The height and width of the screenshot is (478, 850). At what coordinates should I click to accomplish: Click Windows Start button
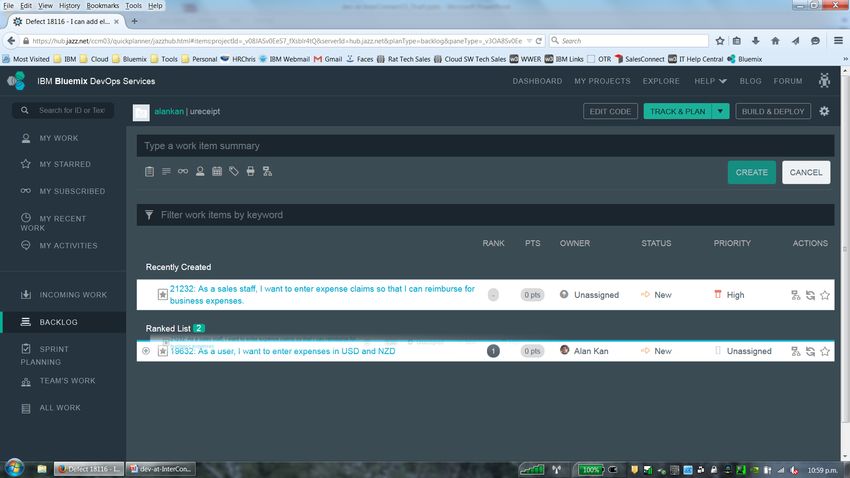pos(14,468)
